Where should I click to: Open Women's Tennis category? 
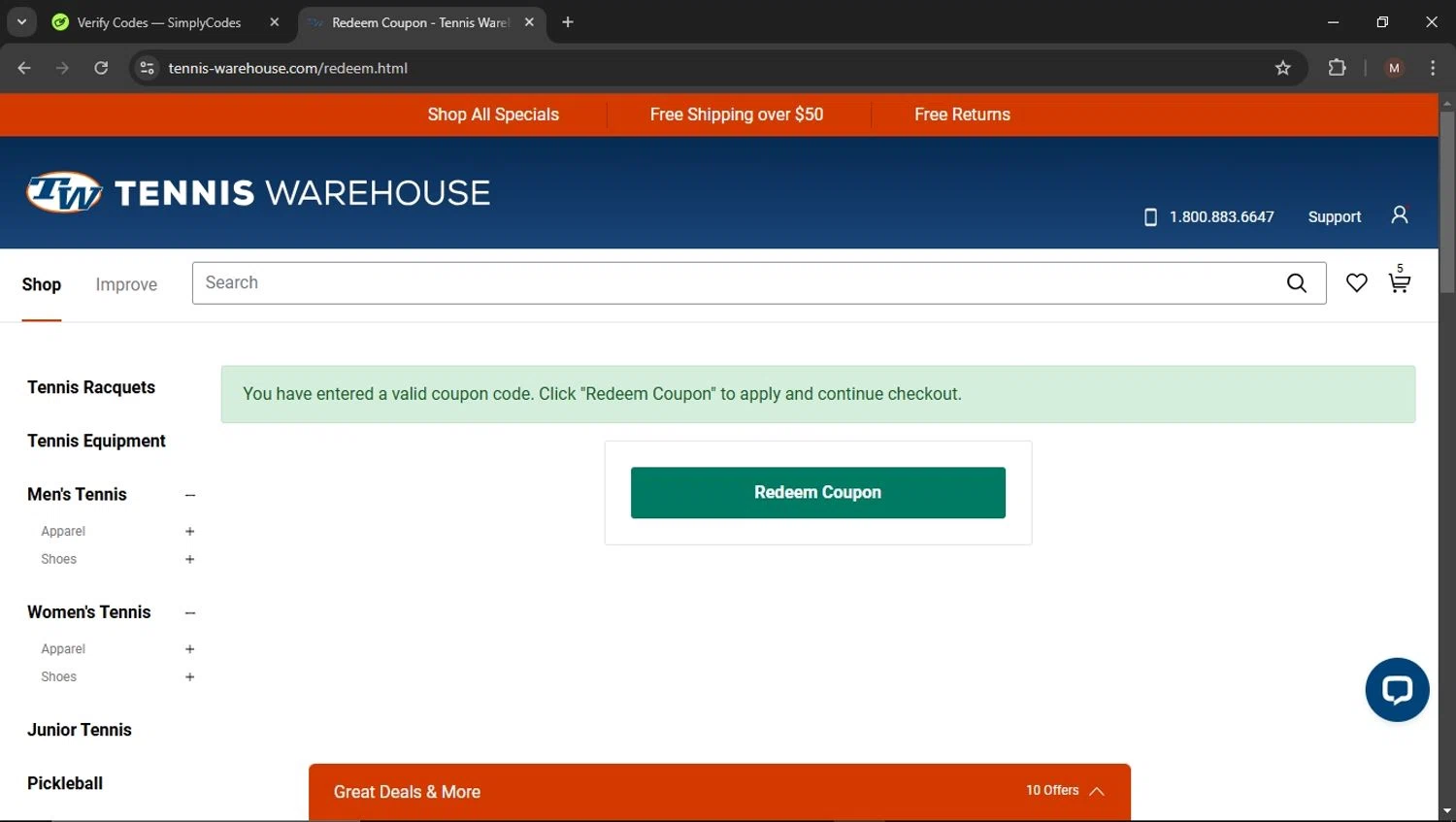pos(89,612)
